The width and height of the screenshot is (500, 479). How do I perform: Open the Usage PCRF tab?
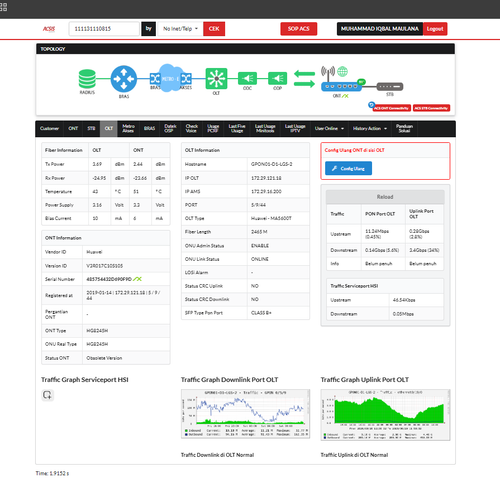point(213,129)
